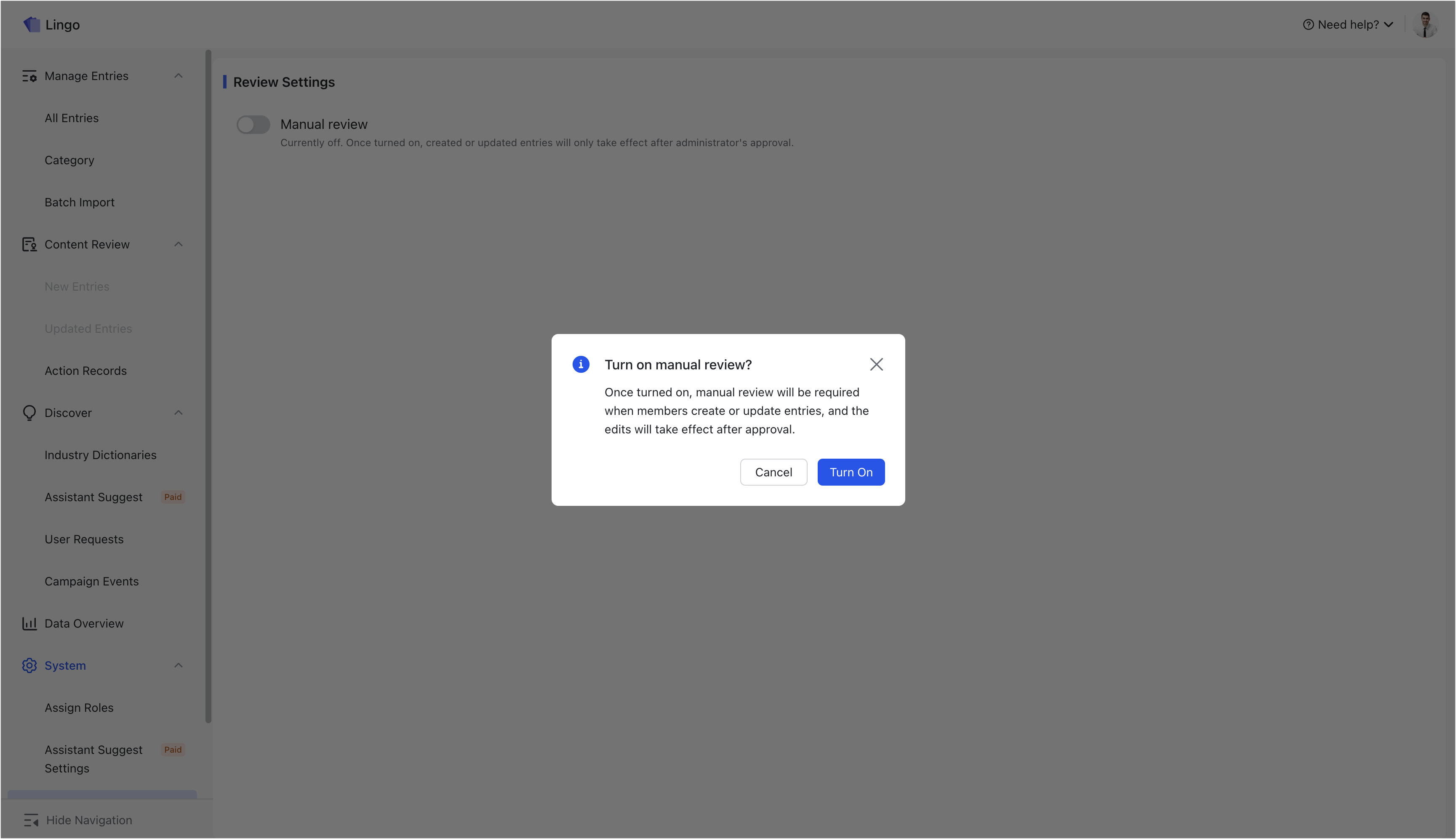Click the Need help question mark icon

coord(1308,24)
